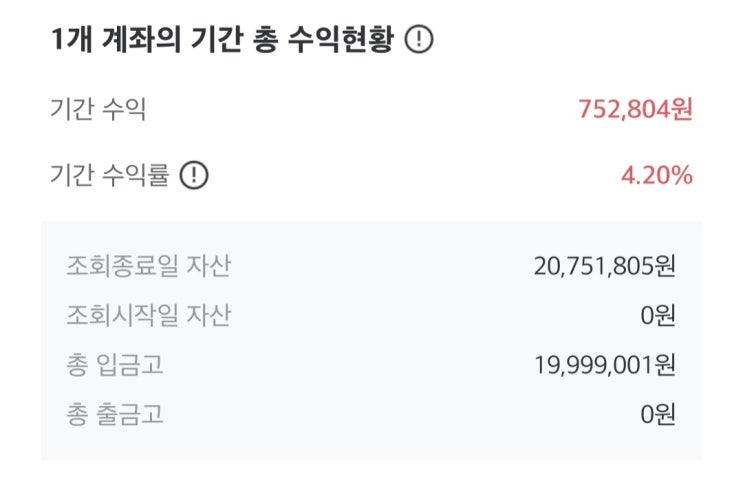The width and height of the screenshot is (743, 487).
Task: Tap the info icon beside 수익현황 title
Action: (420, 42)
